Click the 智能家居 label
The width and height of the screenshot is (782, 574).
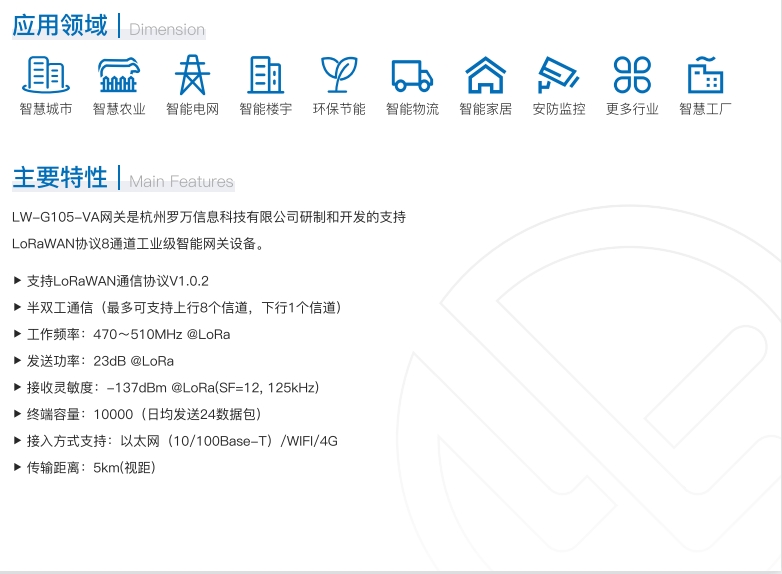486,109
